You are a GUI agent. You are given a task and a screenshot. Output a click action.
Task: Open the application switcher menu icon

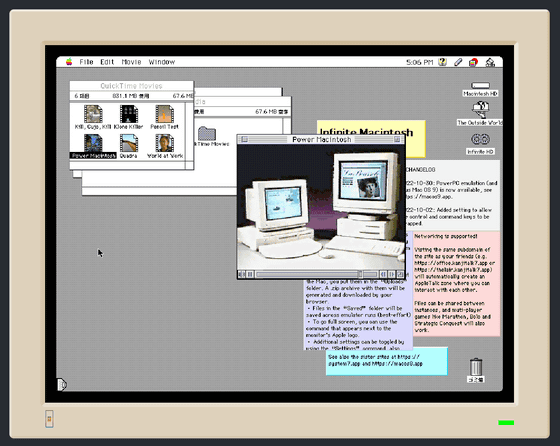(490, 62)
